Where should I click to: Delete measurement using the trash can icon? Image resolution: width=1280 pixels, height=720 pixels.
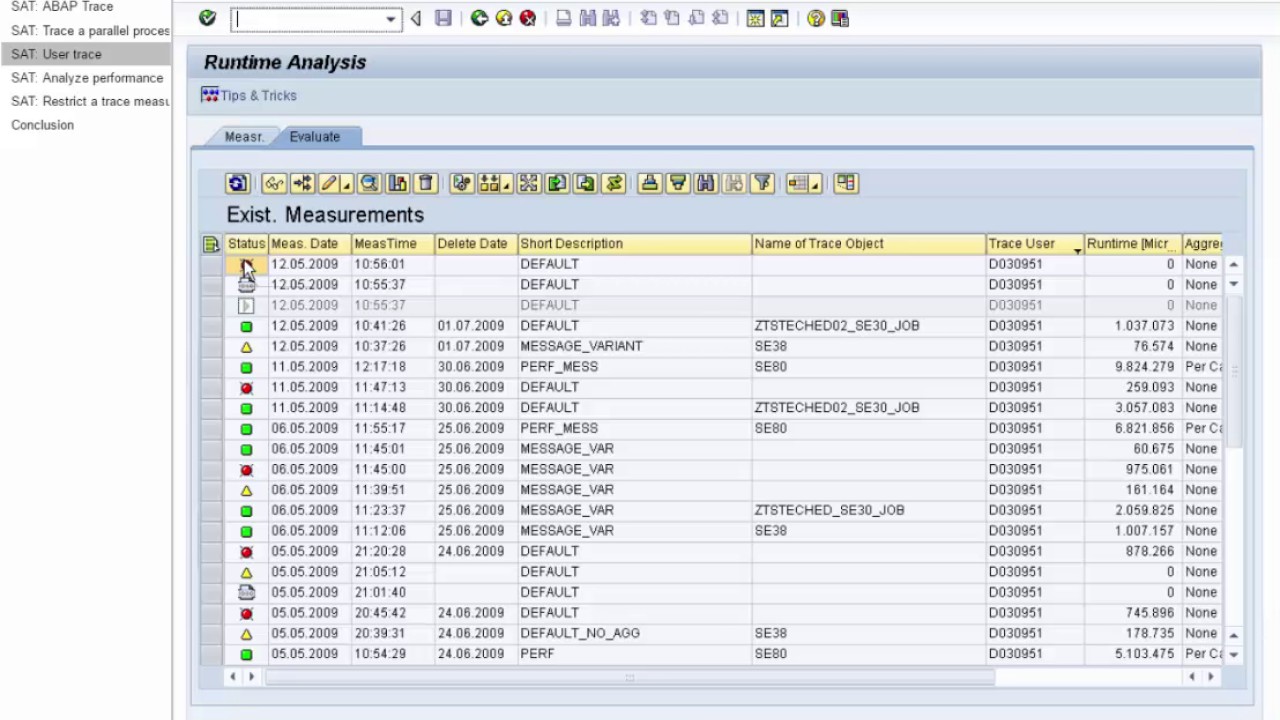tap(425, 183)
